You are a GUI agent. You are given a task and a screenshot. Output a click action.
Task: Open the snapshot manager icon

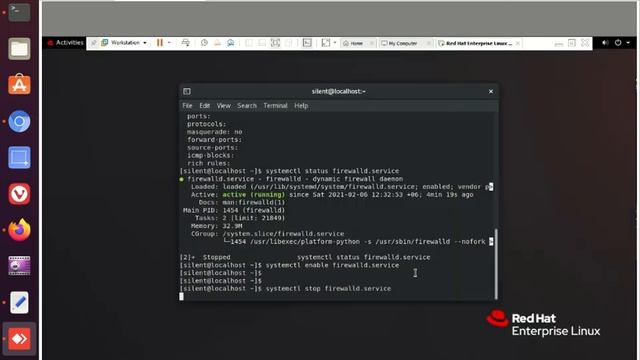[231, 43]
